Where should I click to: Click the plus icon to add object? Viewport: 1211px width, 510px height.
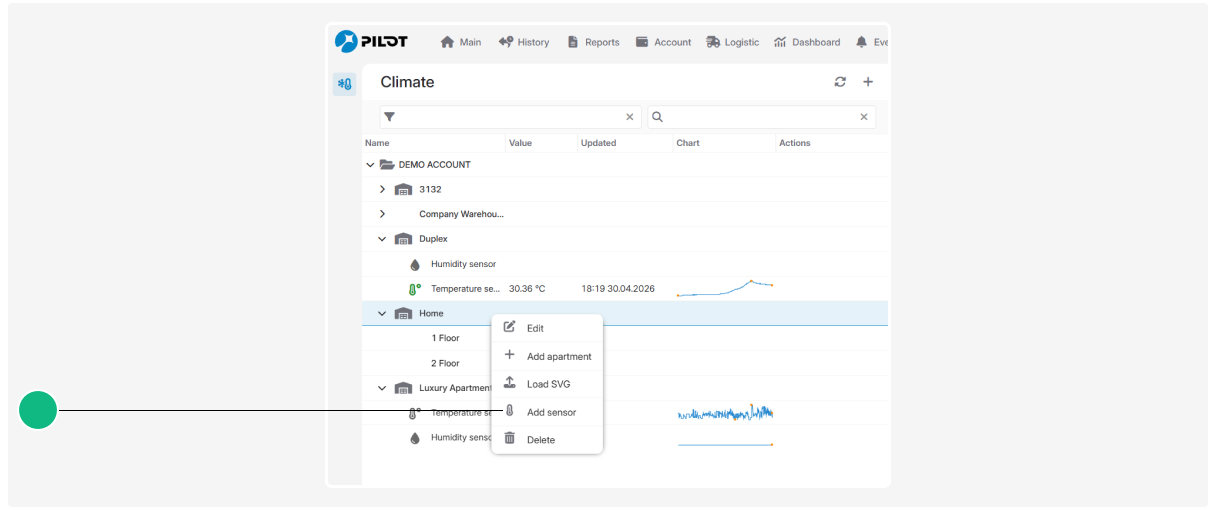pos(868,82)
